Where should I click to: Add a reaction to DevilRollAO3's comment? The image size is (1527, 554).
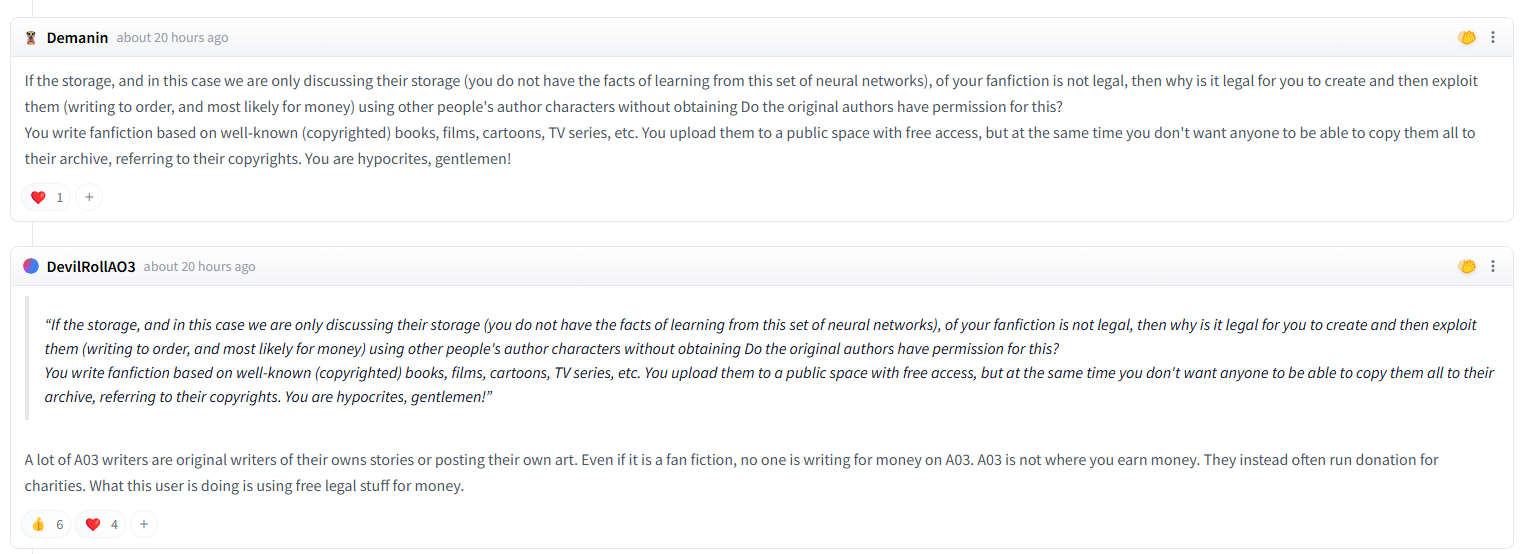click(144, 524)
